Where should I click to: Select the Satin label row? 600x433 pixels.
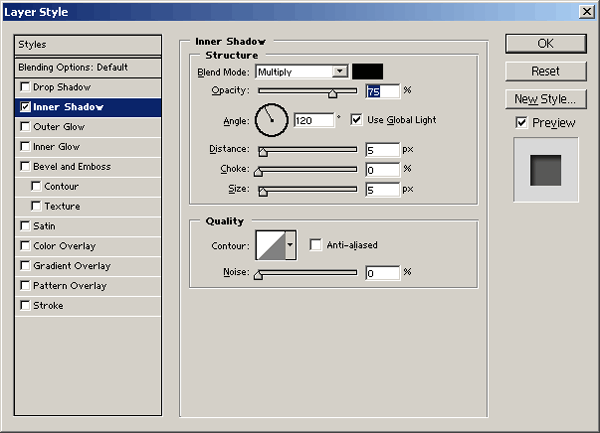click(x=88, y=226)
